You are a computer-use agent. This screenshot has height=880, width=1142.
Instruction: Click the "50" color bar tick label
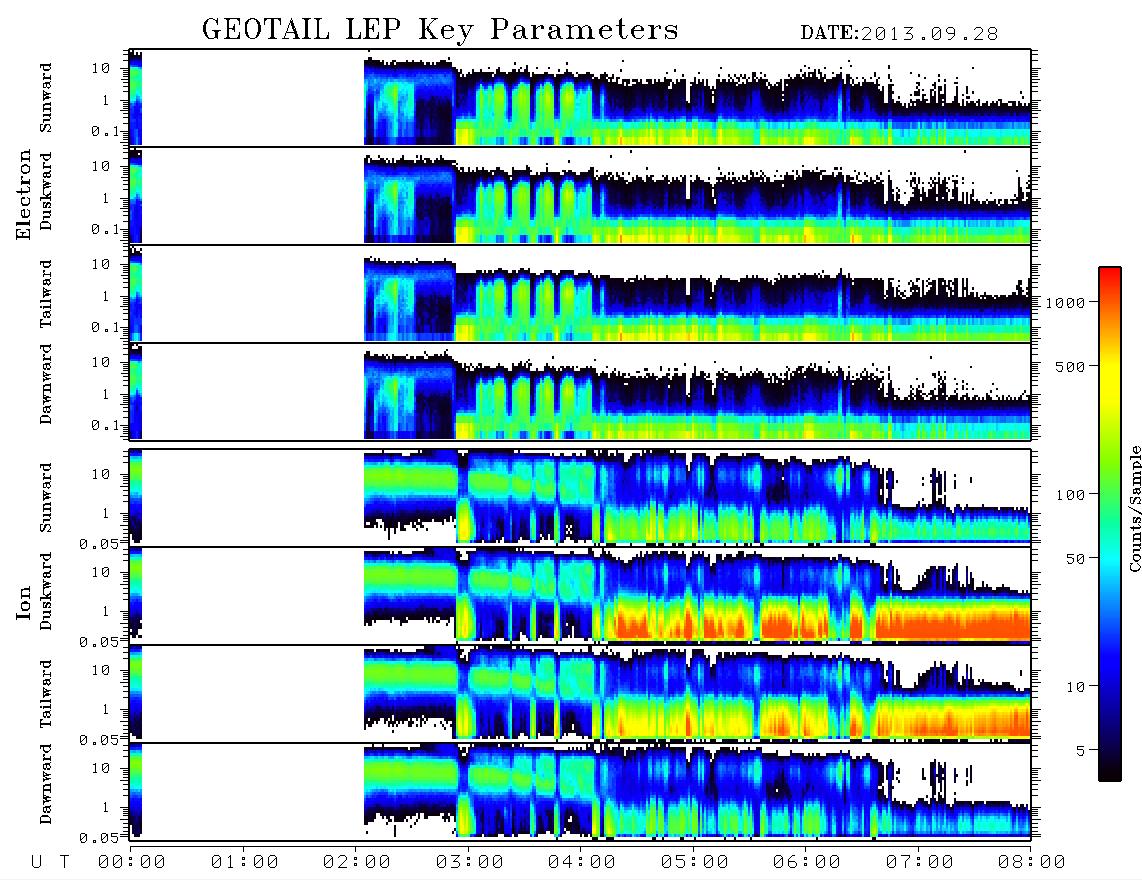pos(1076,559)
